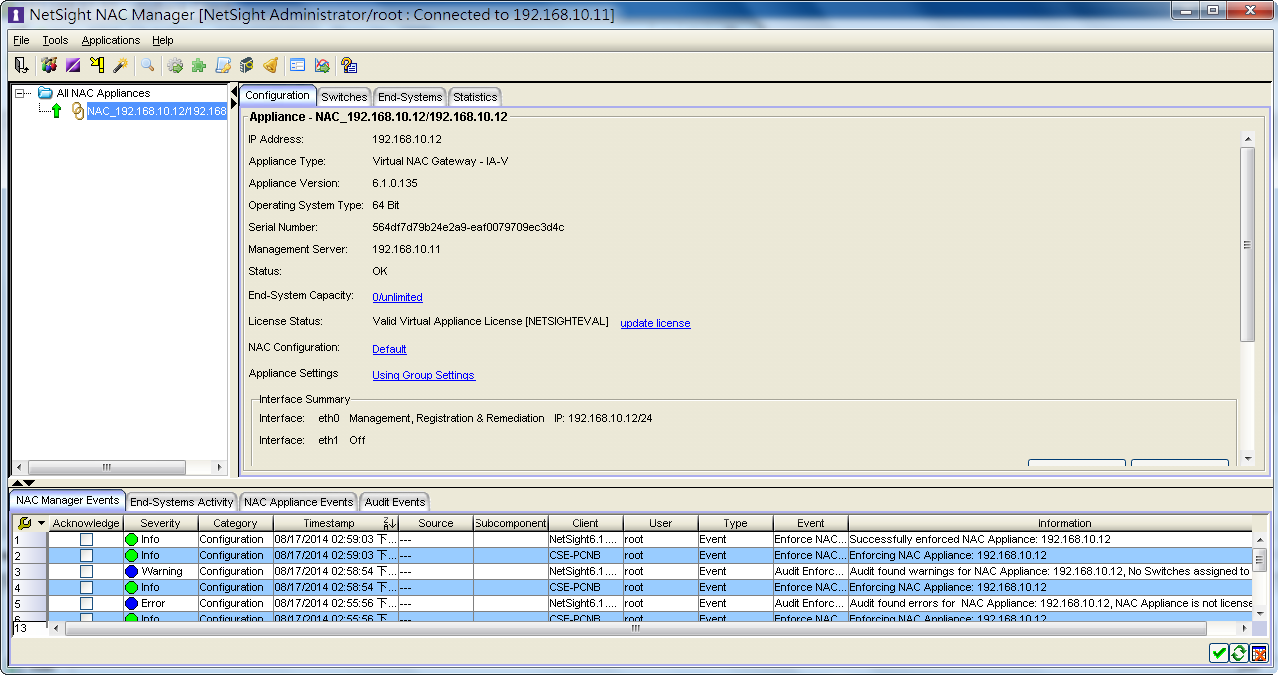Click the book with magnifier toolbar icon

246,65
